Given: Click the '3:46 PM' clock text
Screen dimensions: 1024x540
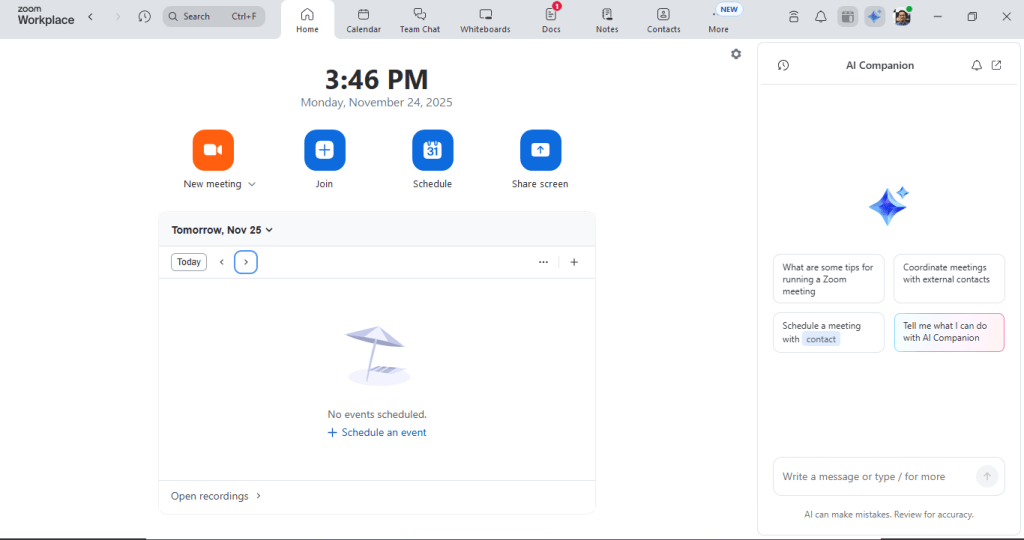Looking at the screenshot, I should (x=377, y=80).
